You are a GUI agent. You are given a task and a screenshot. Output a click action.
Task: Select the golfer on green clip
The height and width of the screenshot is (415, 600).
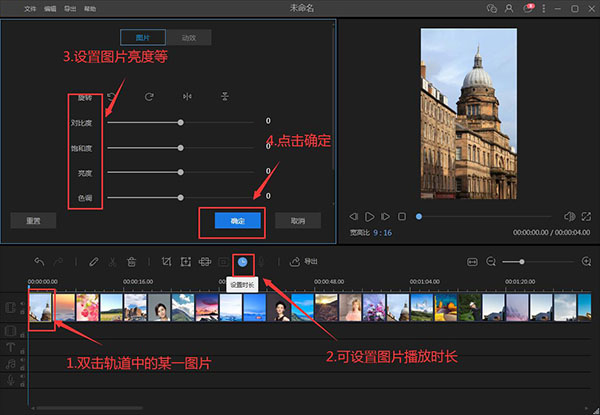coord(470,308)
